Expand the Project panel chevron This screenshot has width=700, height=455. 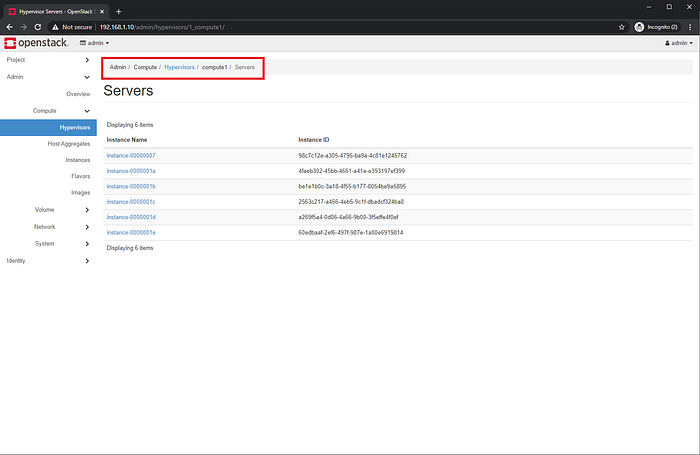87,60
